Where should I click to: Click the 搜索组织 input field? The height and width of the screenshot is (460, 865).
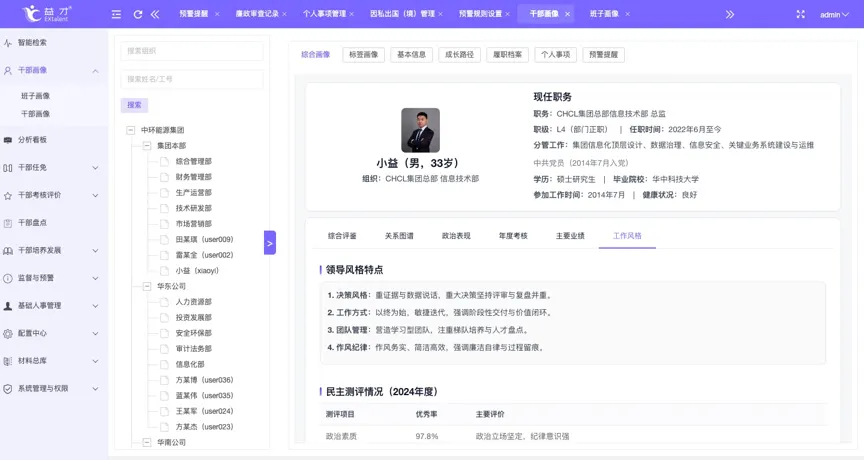191,51
